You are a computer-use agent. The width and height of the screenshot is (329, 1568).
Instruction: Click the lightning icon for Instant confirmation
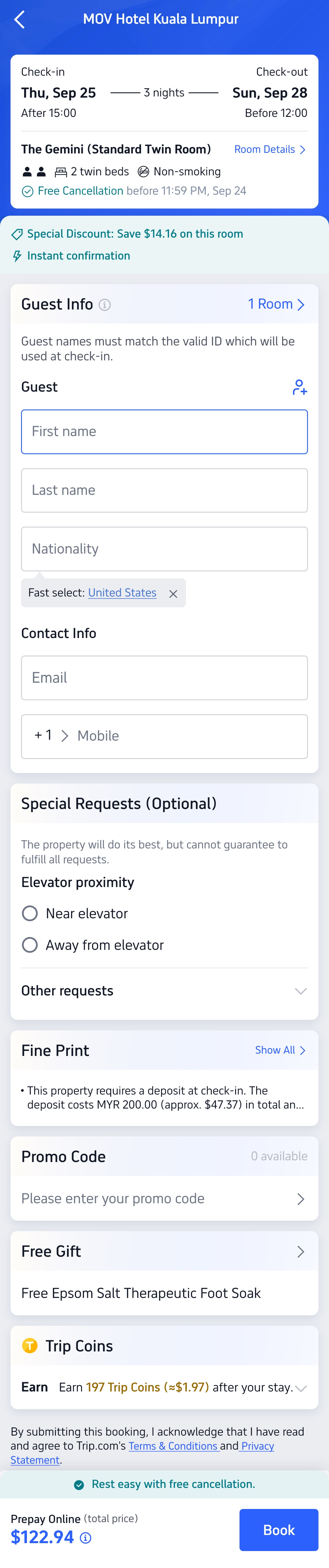[x=15, y=256]
